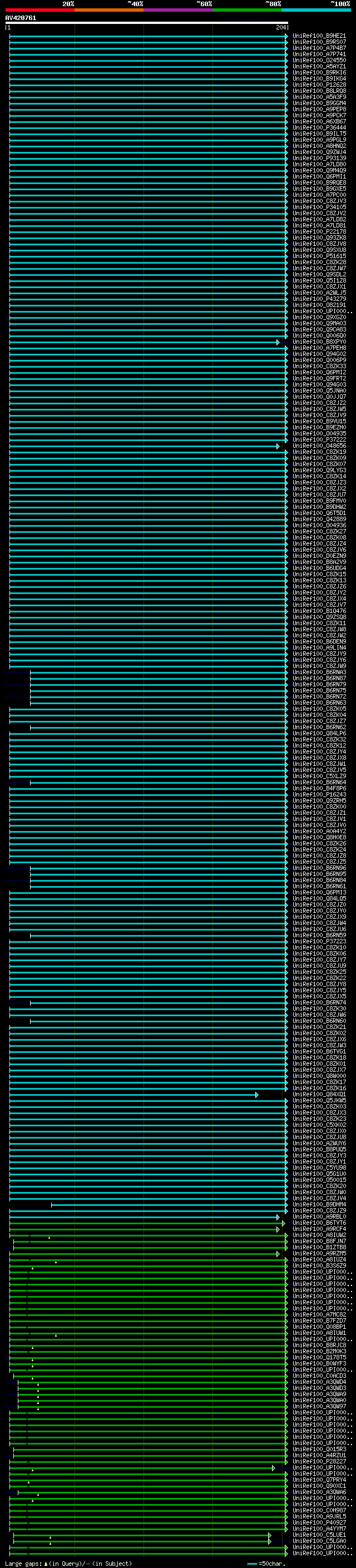The image size is (356, 1568).
Task: Open the UniRef100_O24550 hit
Action: pyautogui.click(x=319, y=61)
